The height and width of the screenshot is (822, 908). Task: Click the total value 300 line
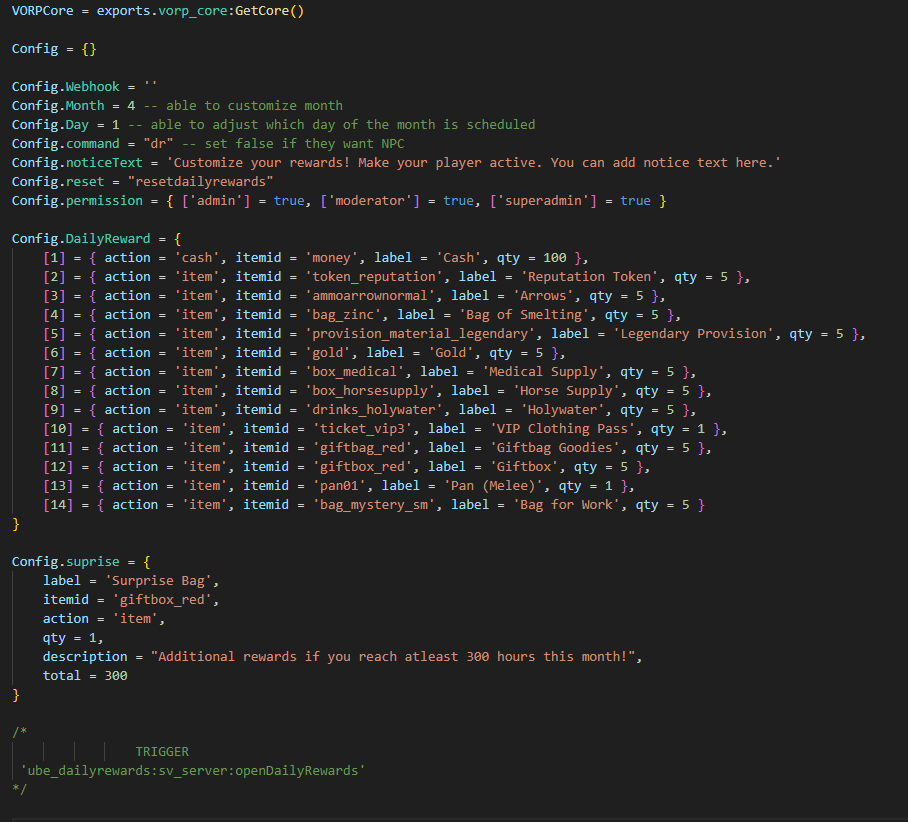[x=85, y=676]
